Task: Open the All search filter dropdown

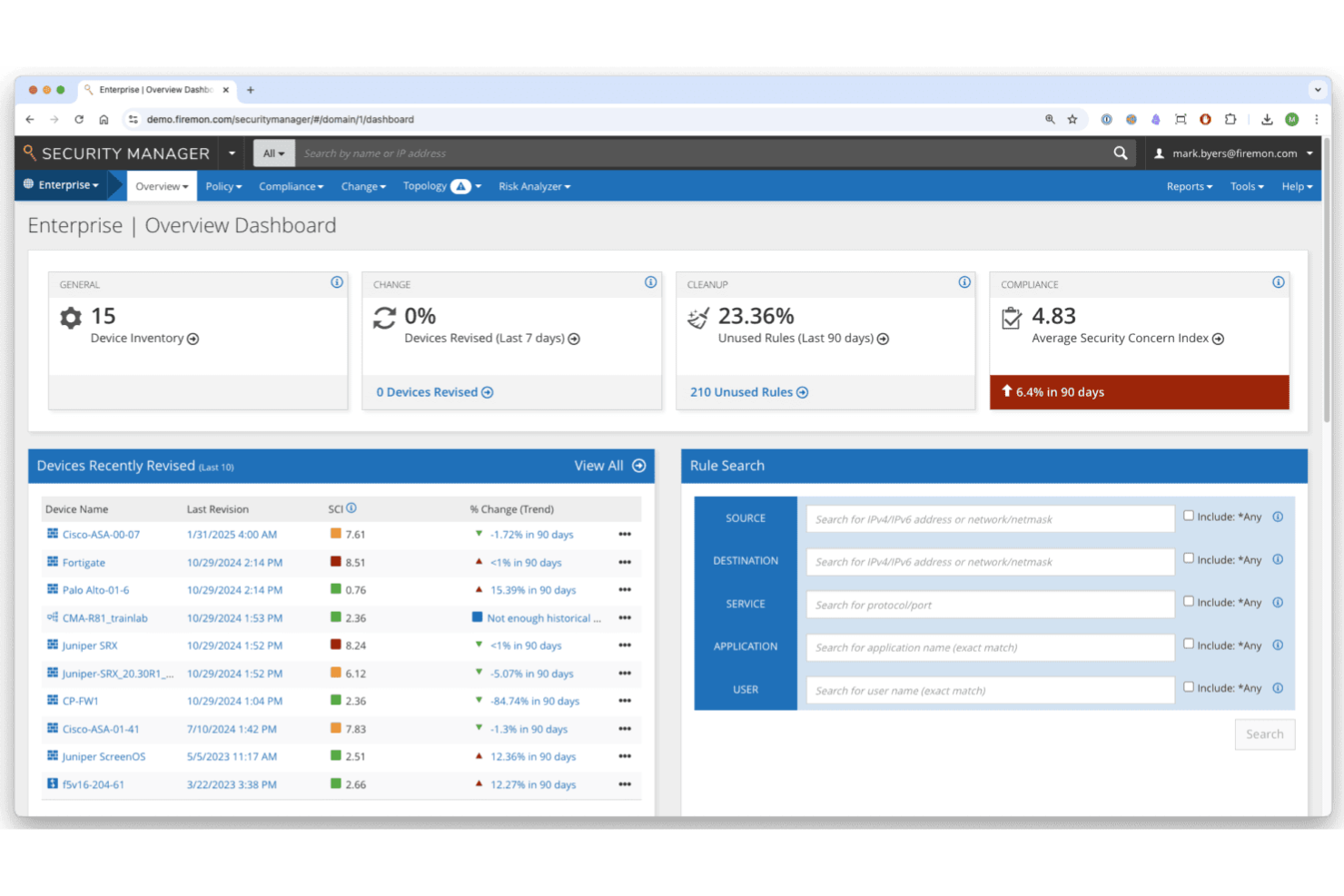Action: (x=273, y=153)
